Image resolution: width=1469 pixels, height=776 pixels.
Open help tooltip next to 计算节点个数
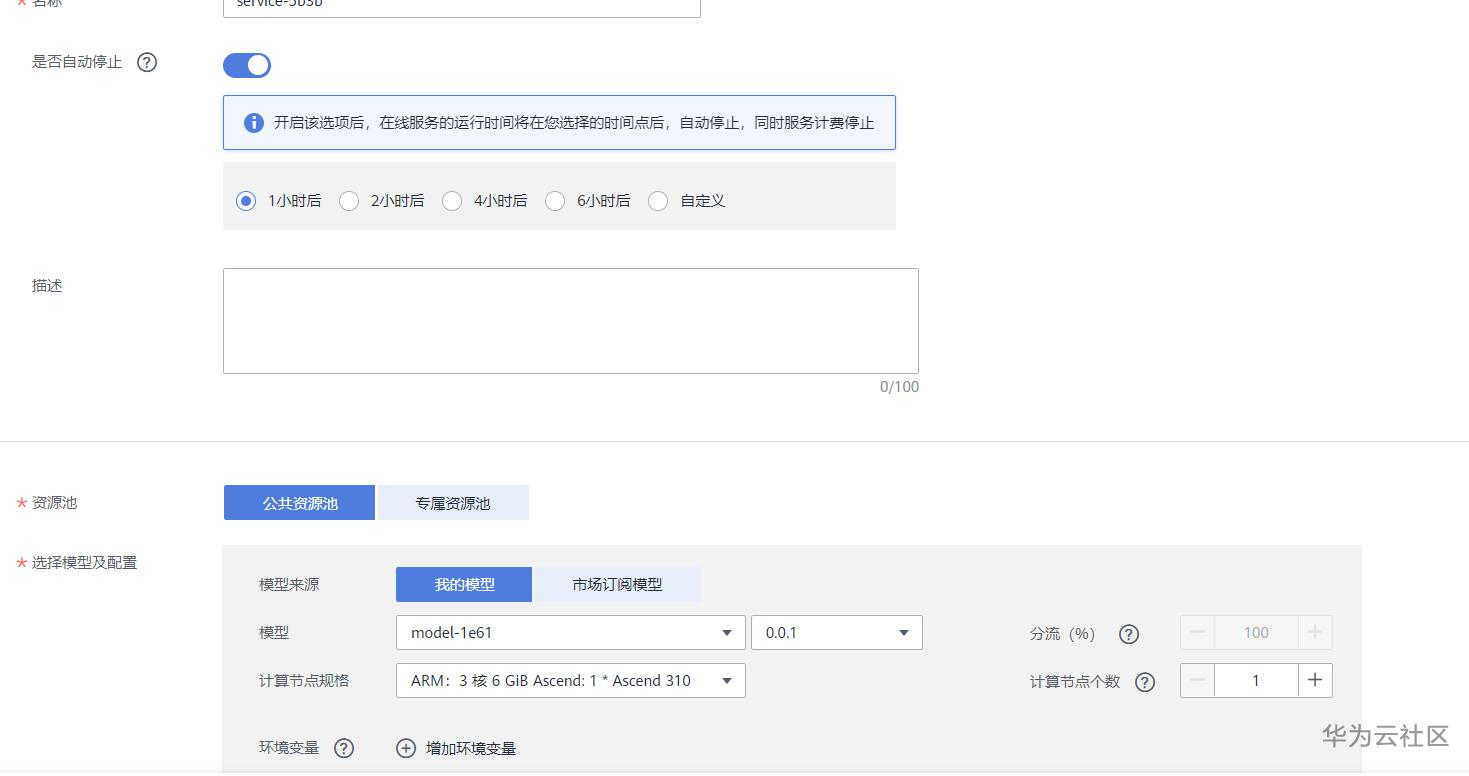click(1144, 682)
